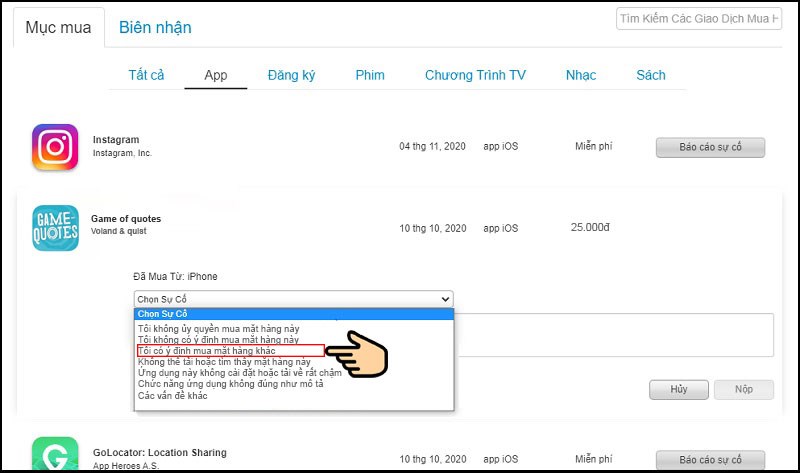Screen dimensions: 800x473
Task: Choose 'Không thể tải hoặc tìm thấy mặt hàng này'
Action: point(224,362)
